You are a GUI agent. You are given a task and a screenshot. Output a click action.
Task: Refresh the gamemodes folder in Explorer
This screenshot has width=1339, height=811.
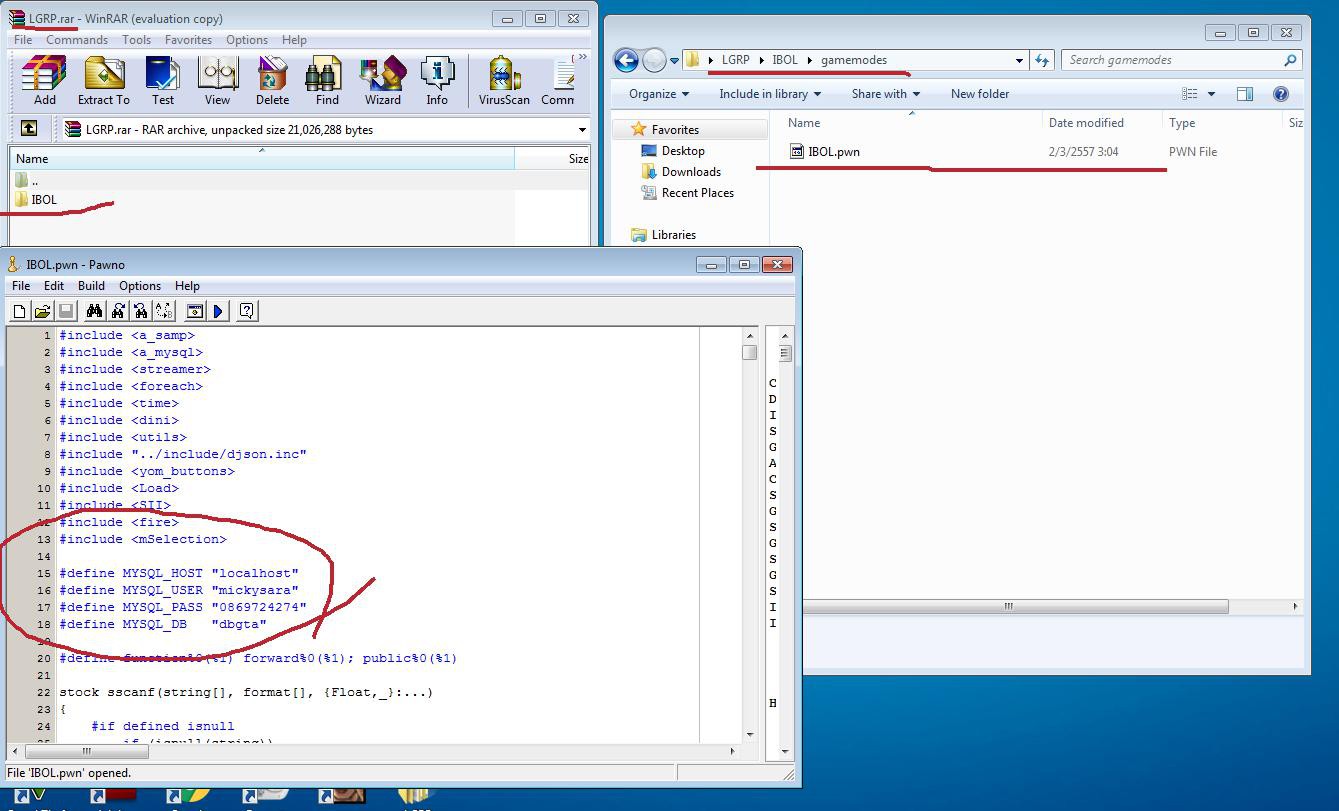[1042, 60]
